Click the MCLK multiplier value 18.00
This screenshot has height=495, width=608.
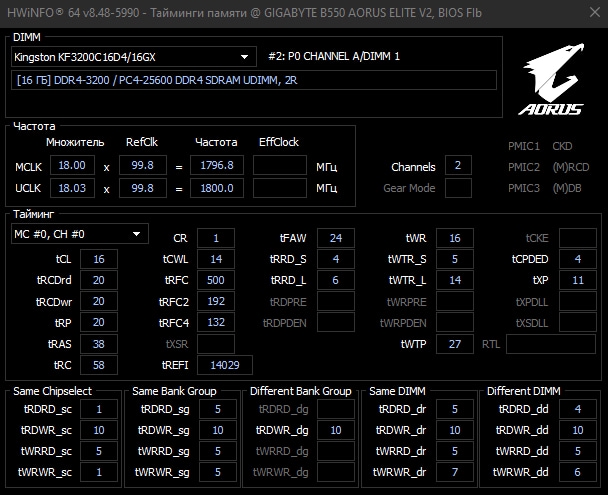point(72,166)
